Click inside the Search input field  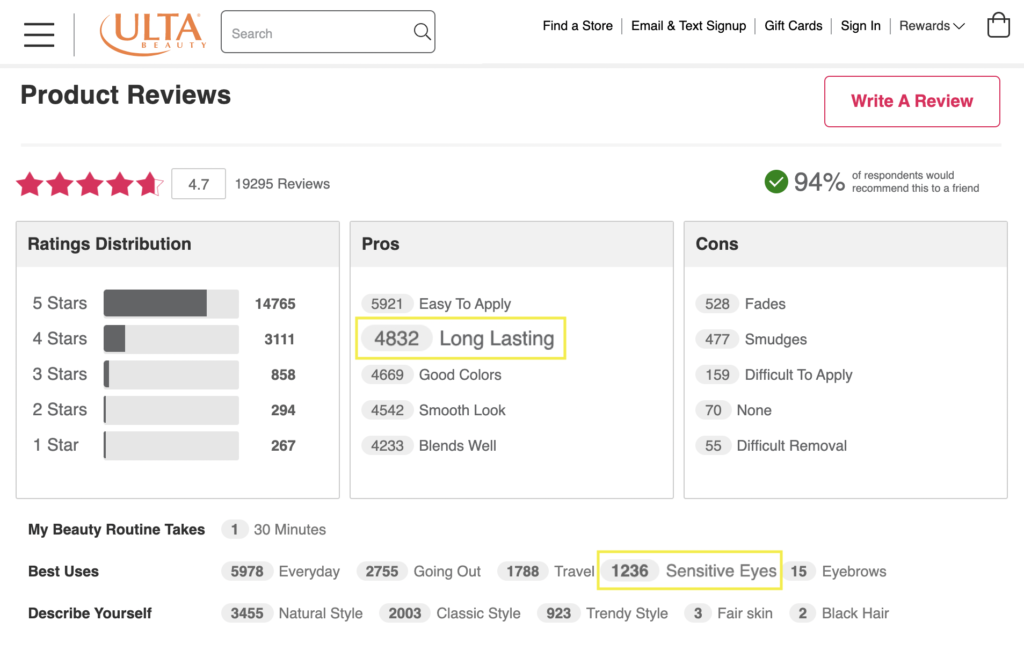310,32
